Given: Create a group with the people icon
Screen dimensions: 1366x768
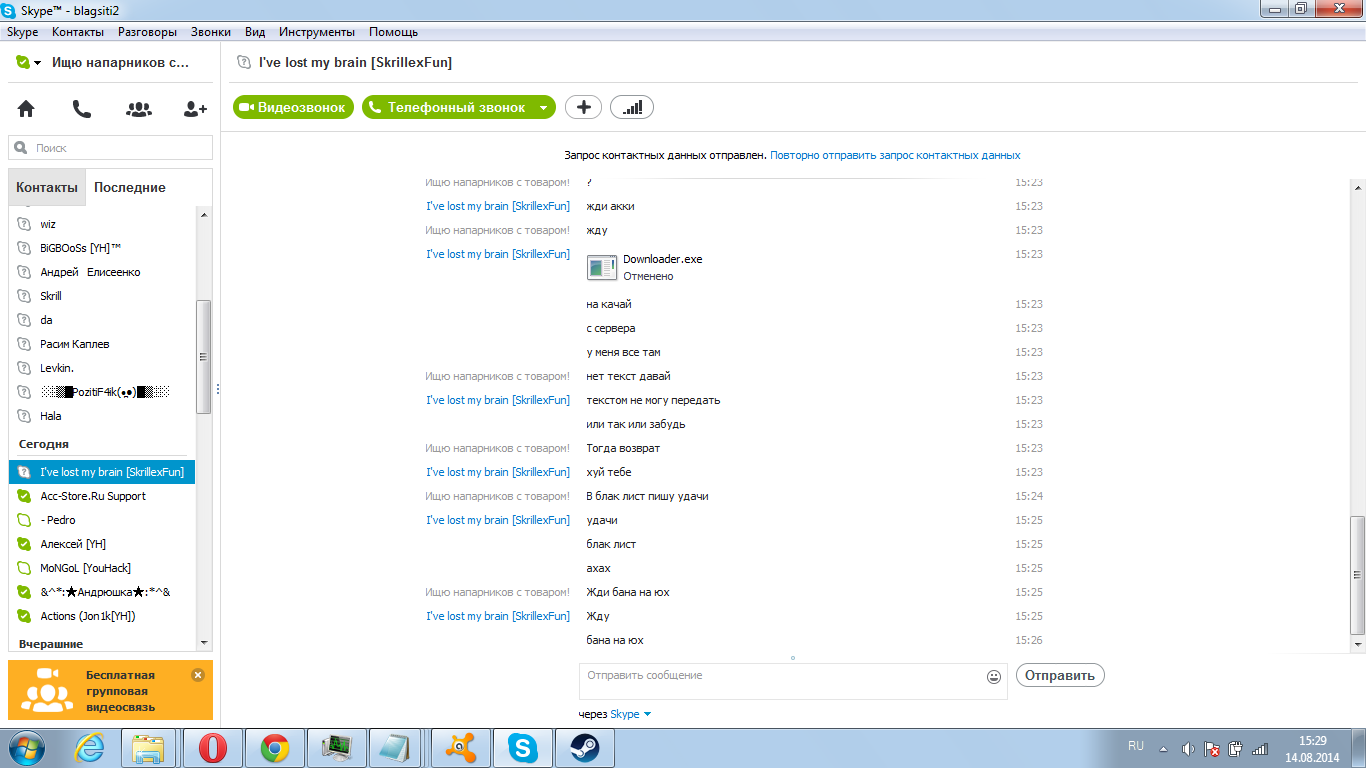Looking at the screenshot, I should click(139, 109).
